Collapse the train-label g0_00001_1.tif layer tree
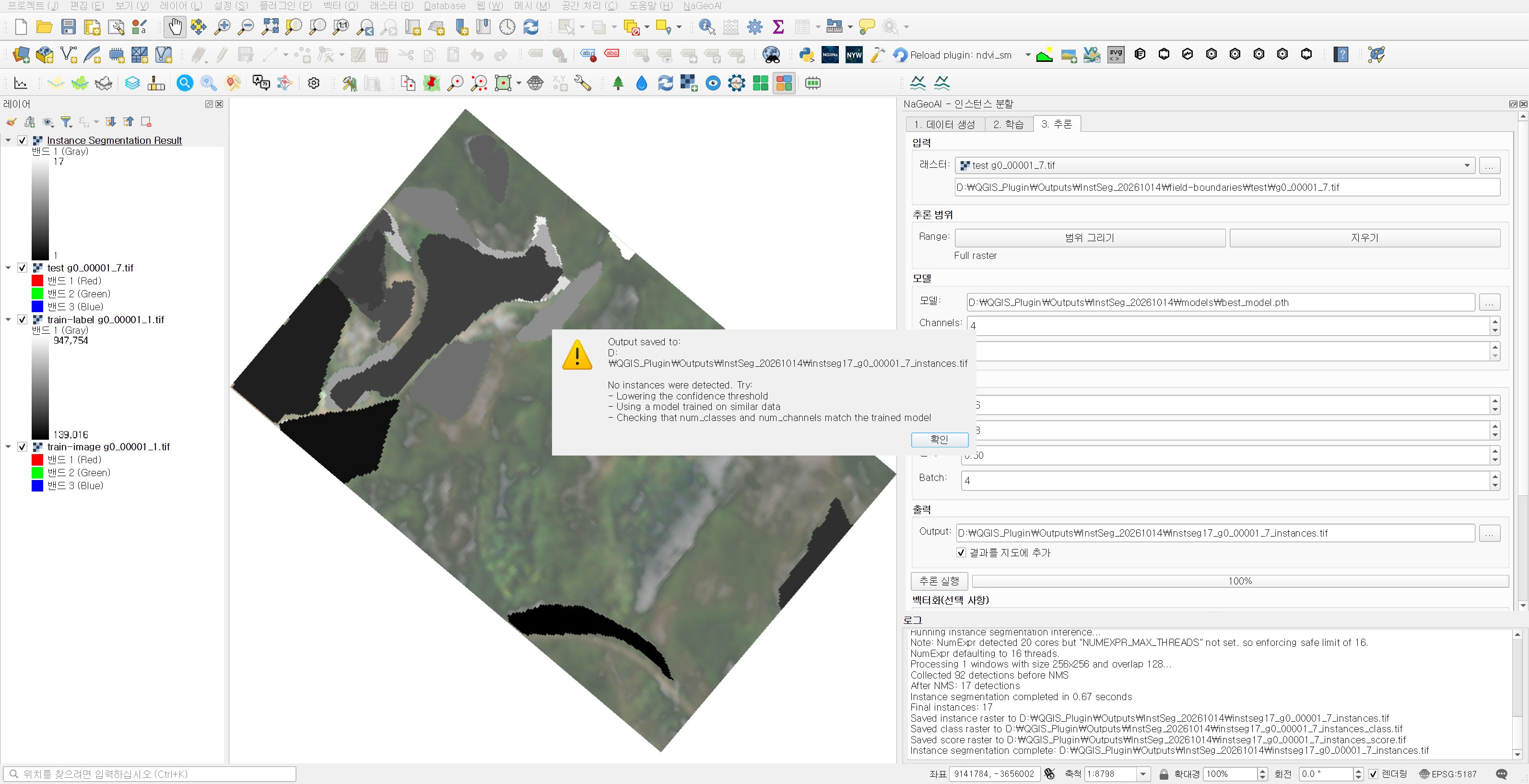Viewport: 1529px width, 784px height. (x=8, y=320)
